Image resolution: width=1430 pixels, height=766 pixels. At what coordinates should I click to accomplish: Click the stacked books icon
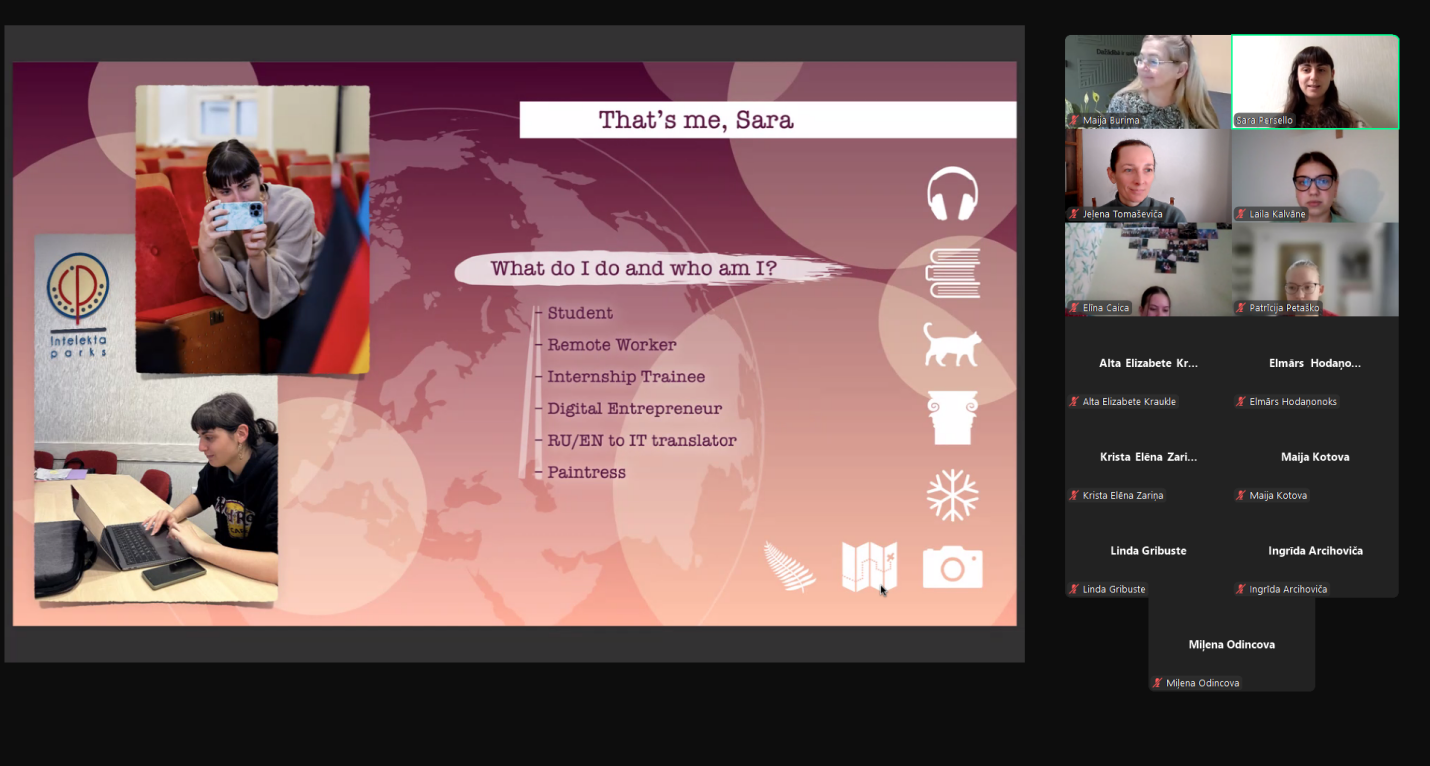[952, 273]
